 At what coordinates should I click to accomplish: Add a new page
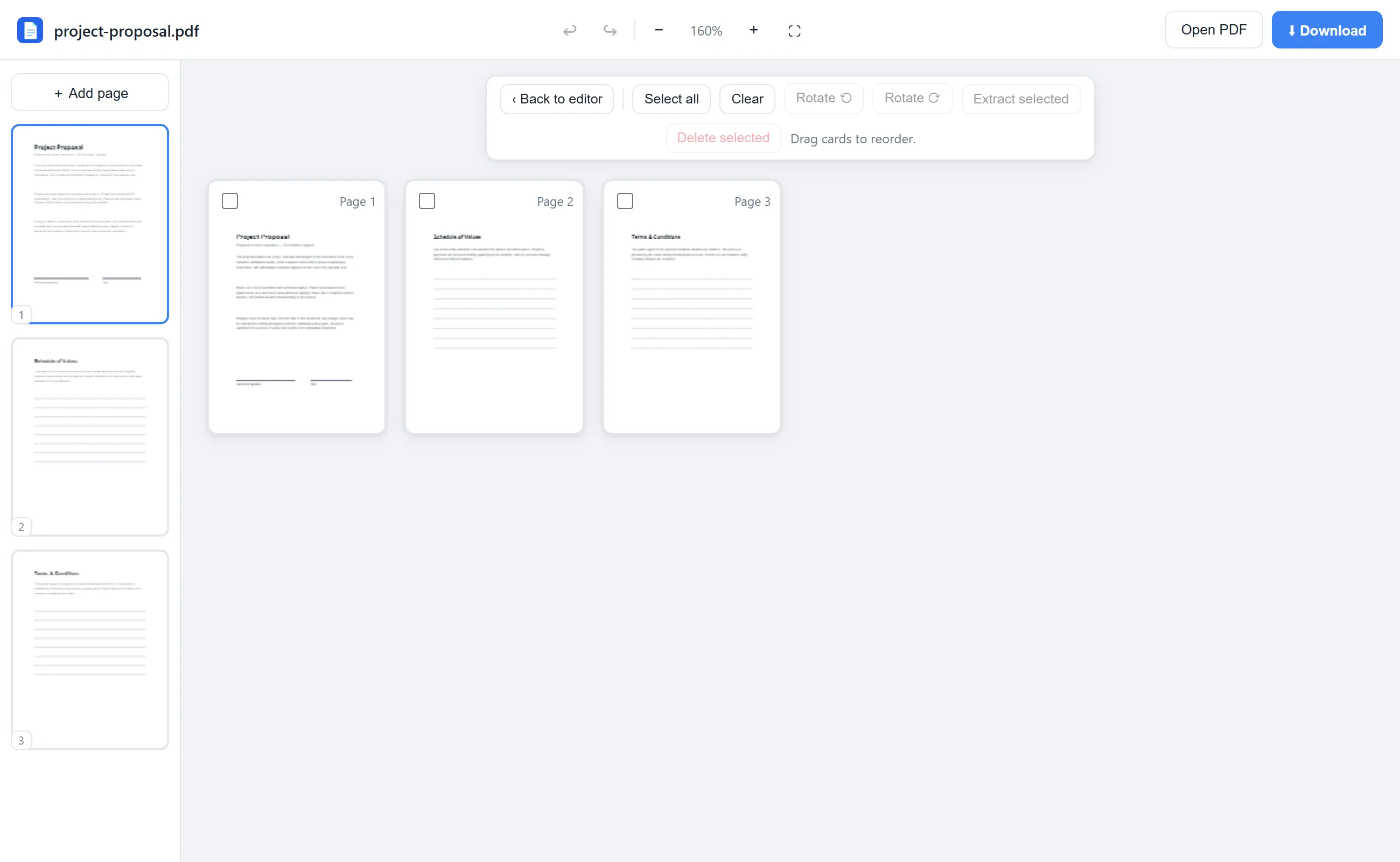(x=90, y=92)
